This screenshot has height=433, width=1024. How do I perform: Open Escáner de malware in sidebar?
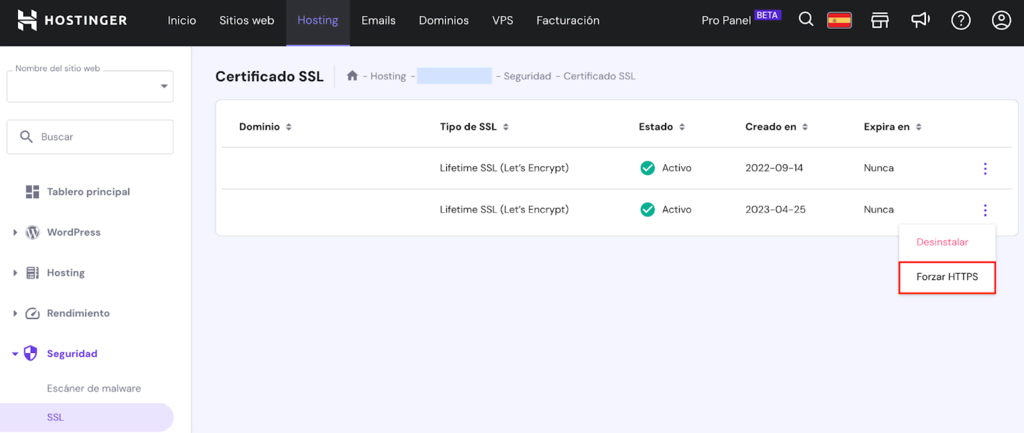(94, 388)
